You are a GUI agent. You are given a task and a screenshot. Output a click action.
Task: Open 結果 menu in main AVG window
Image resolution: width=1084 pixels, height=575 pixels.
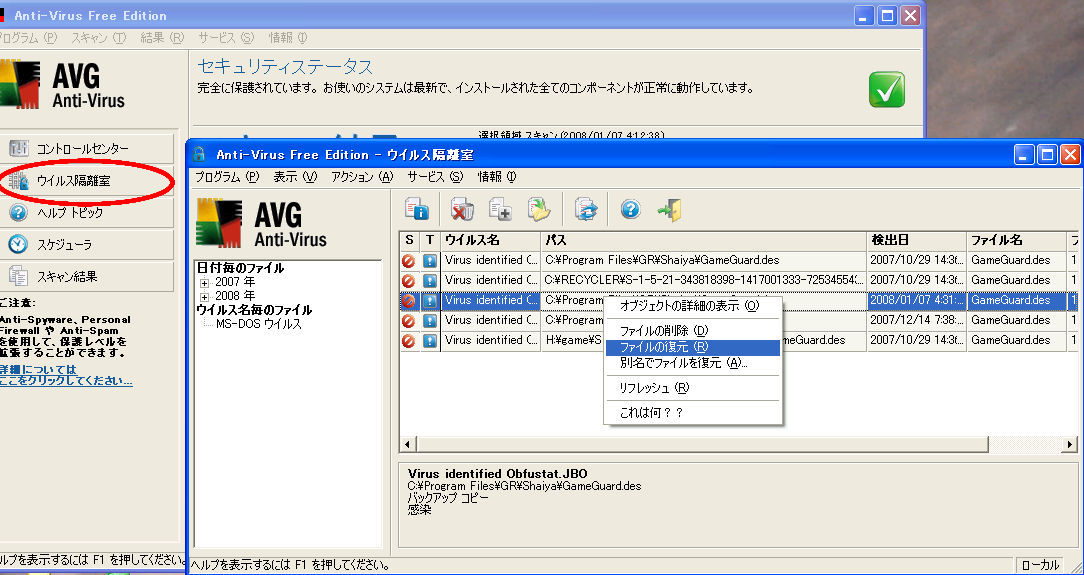coord(162,37)
